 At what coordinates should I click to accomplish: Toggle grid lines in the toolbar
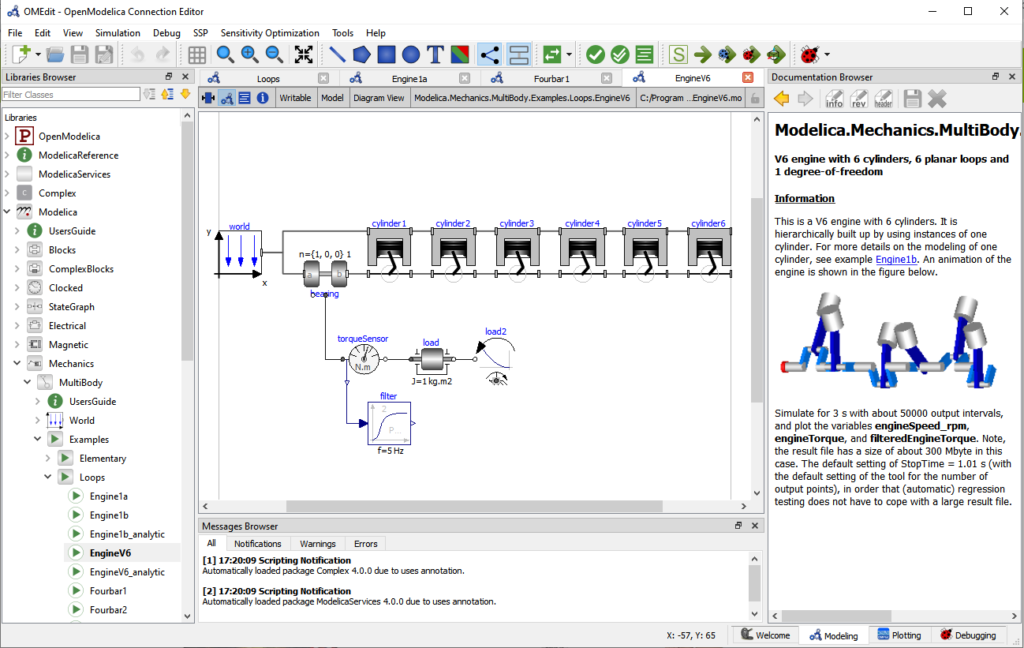coord(197,55)
